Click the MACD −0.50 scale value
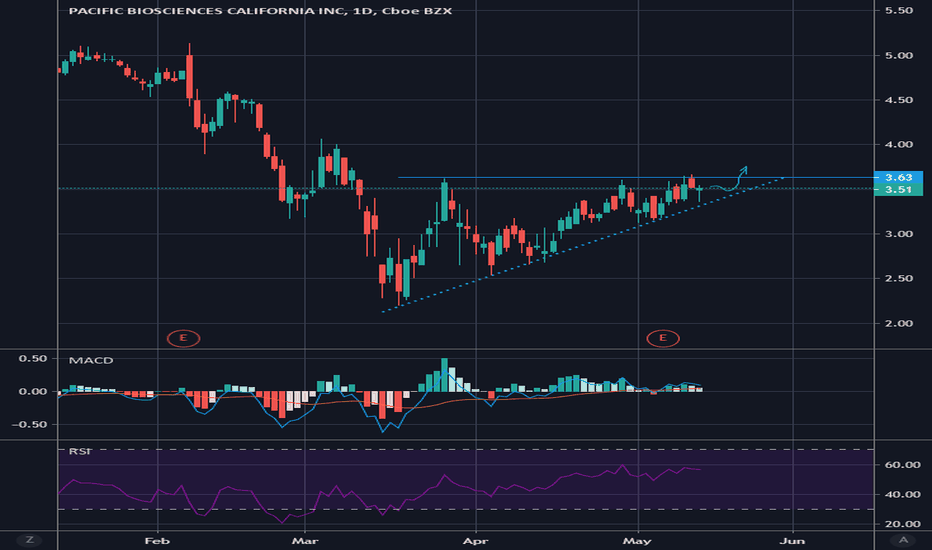This screenshot has width=932, height=550. click(29, 425)
